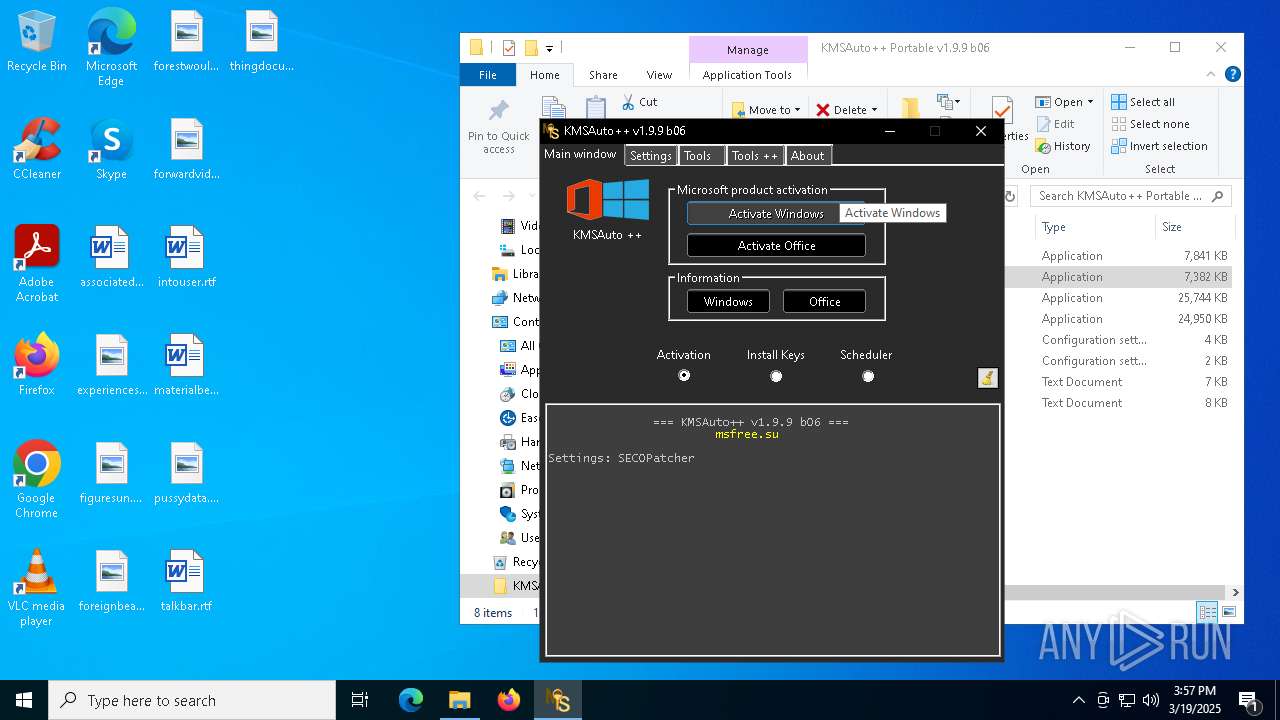Image resolution: width=1280 pixels, height=720 pixels.
Task: Open the File menu in Explorer
Action: pos(488,75)
